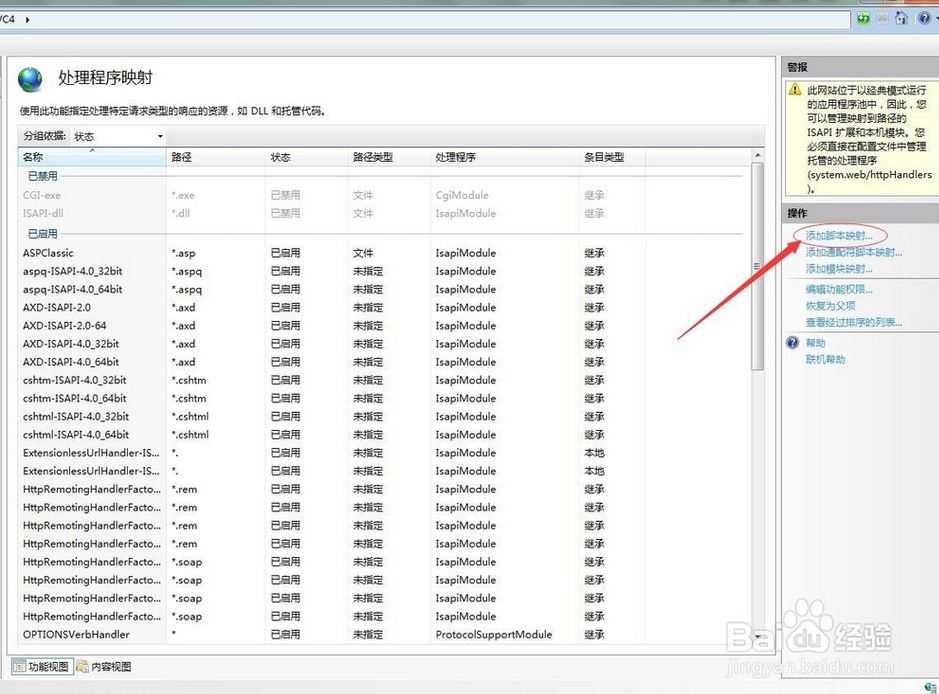This screenshot has height=694, width=939.
Task: Click 查看经过排序的列表 link
Action: pyautogui.click(x=853, y=322)
